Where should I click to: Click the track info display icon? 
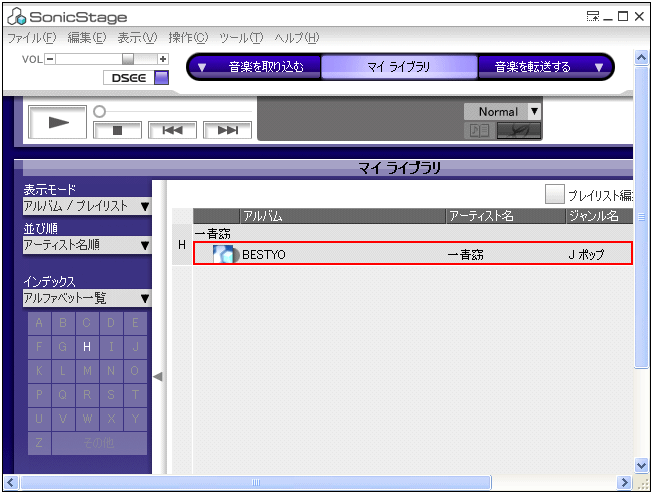pyautogui.click(x=479, y=131)
